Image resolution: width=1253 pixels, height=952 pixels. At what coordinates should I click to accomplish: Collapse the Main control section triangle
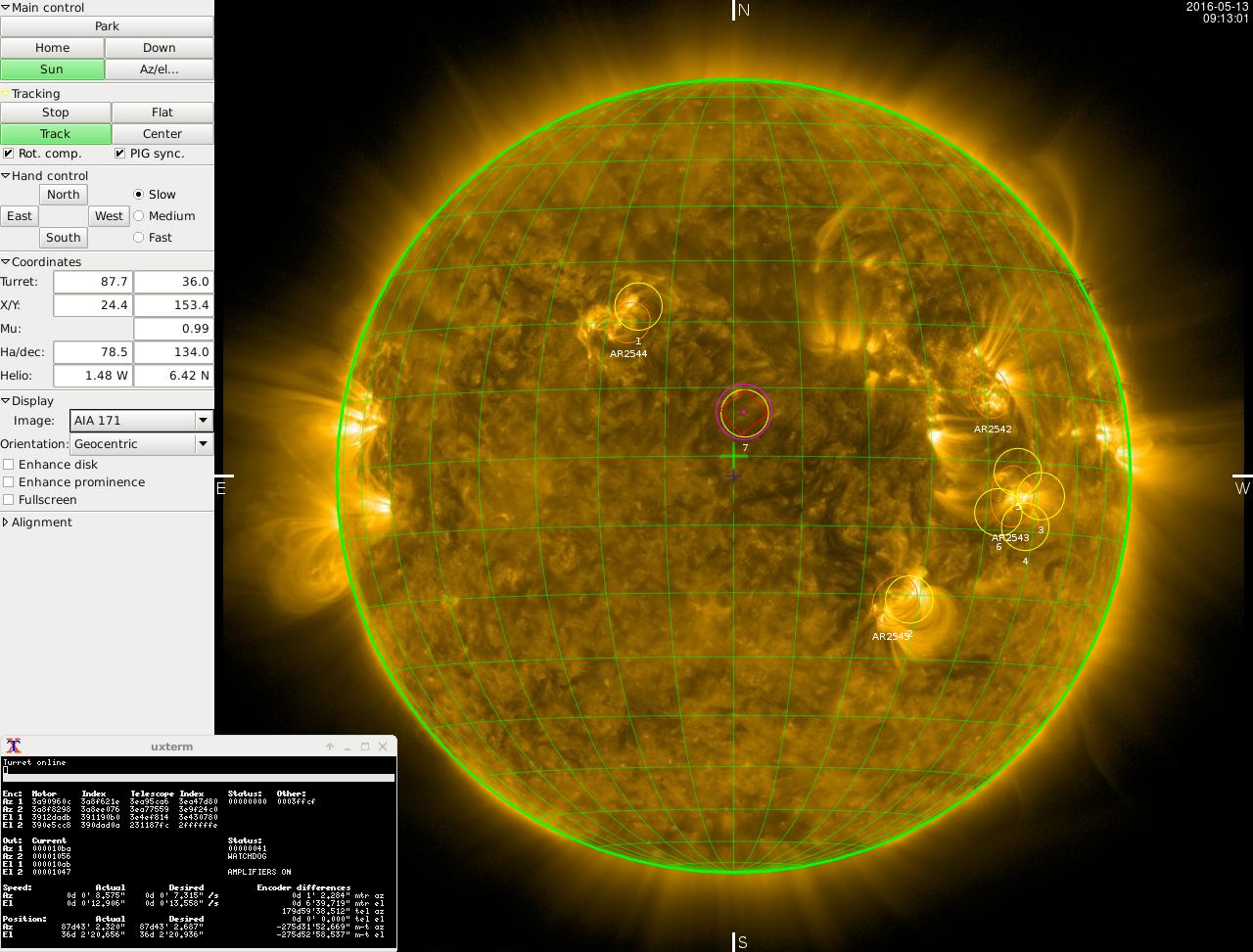(6, 8)
